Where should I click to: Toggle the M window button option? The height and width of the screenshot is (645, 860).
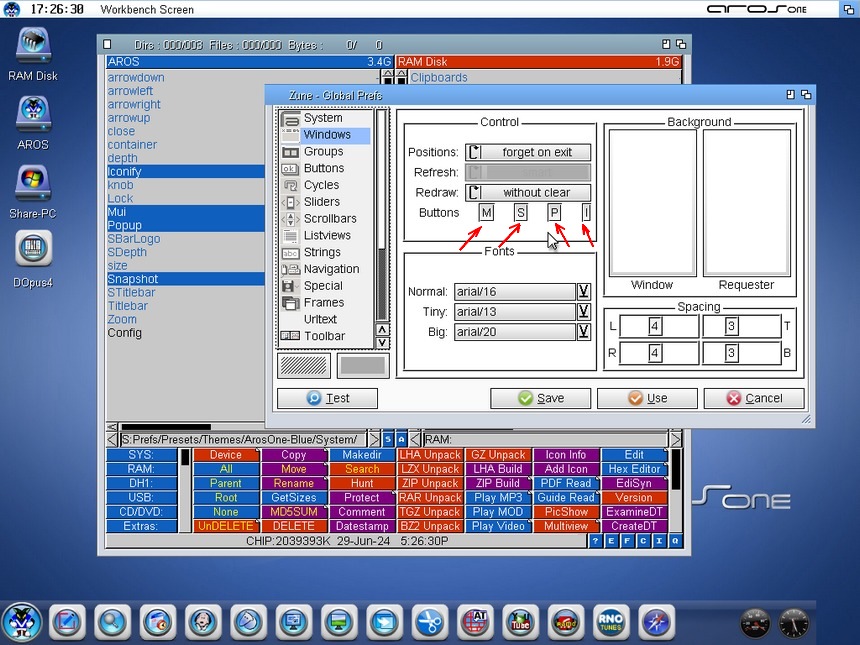486,212
